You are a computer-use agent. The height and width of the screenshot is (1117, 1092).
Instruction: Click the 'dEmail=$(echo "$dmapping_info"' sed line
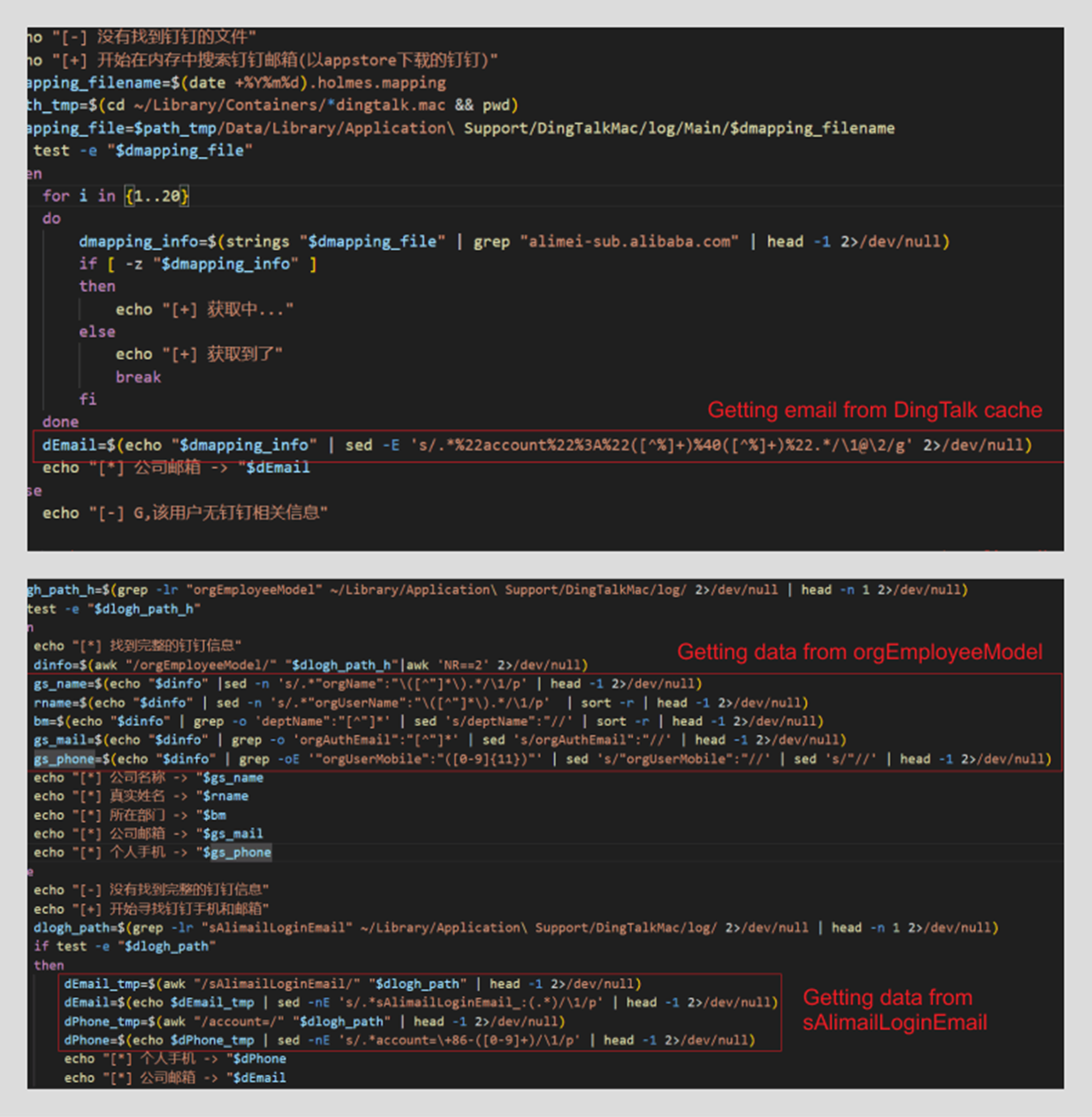click(x=537, y=445)
